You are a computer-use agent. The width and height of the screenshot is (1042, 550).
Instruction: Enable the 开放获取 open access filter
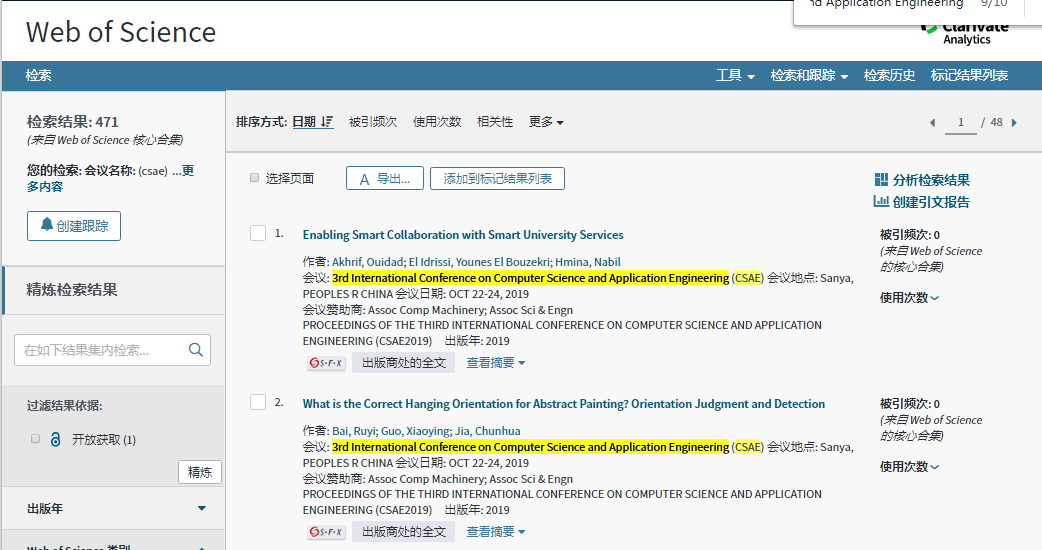(36, 439)
